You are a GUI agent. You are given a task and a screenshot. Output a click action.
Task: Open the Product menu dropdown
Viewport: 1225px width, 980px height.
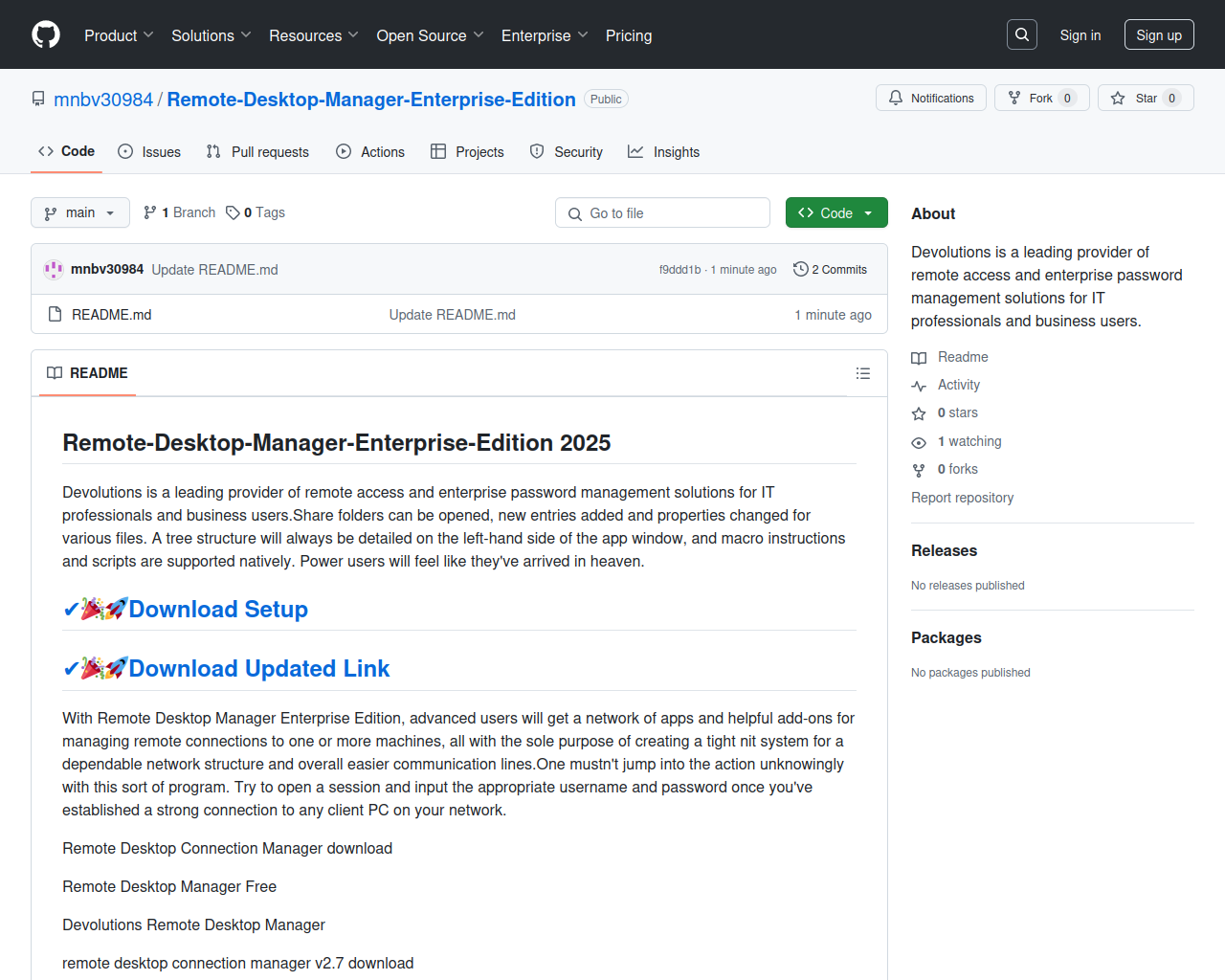coord(119,35)
